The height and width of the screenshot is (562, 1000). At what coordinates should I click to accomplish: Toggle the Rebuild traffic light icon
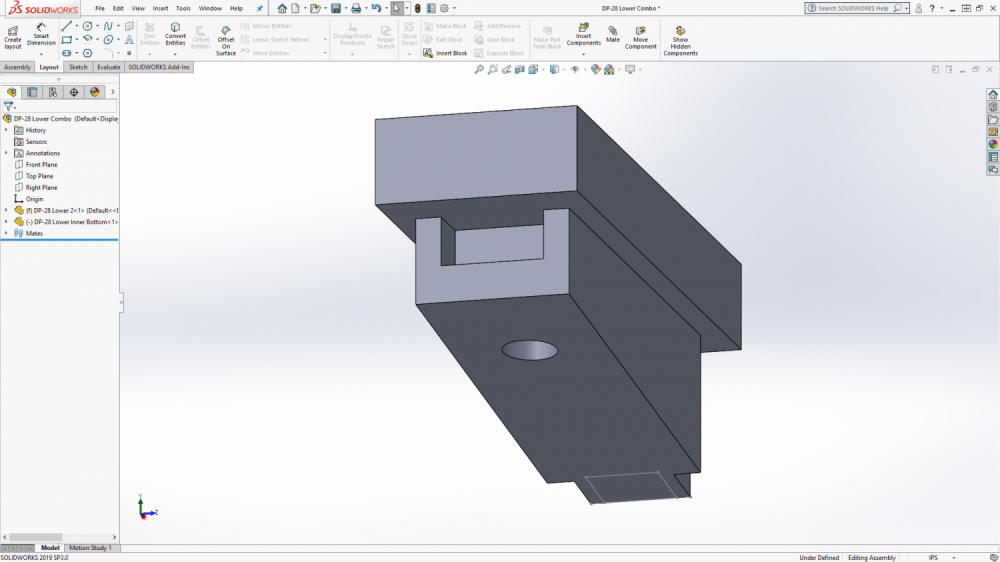(418, 8)
